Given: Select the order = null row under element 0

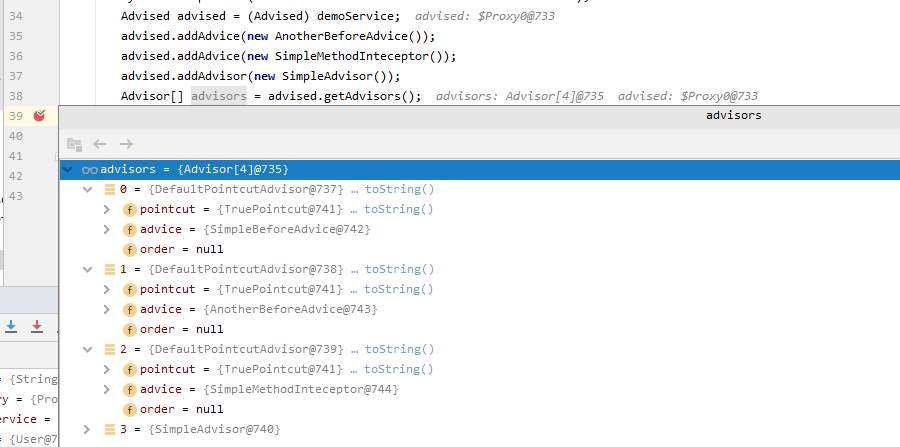Looking at the screenshot, I should pyautogui.click(x=480, y=250).
